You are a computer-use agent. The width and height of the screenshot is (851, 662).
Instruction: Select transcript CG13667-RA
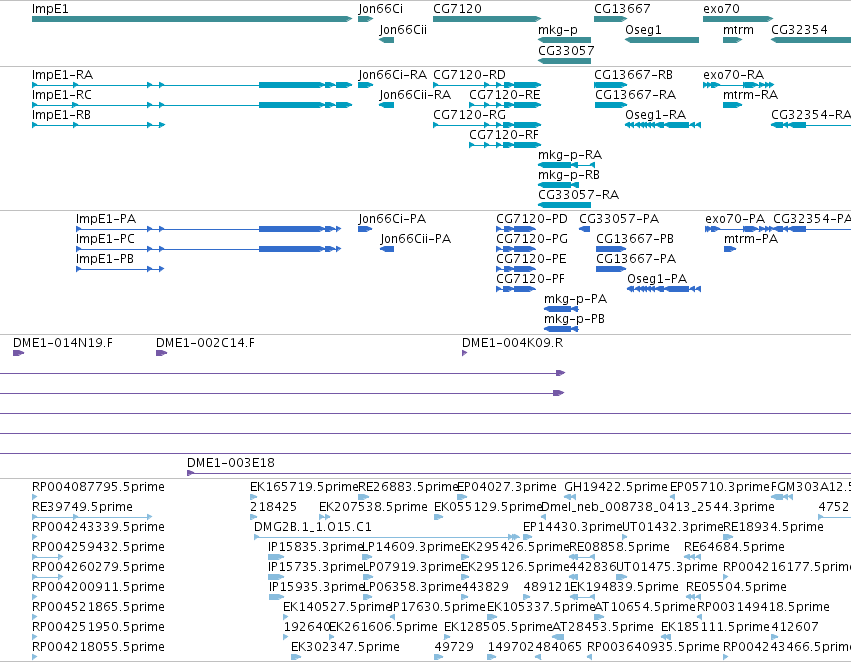tap(611, 105)
